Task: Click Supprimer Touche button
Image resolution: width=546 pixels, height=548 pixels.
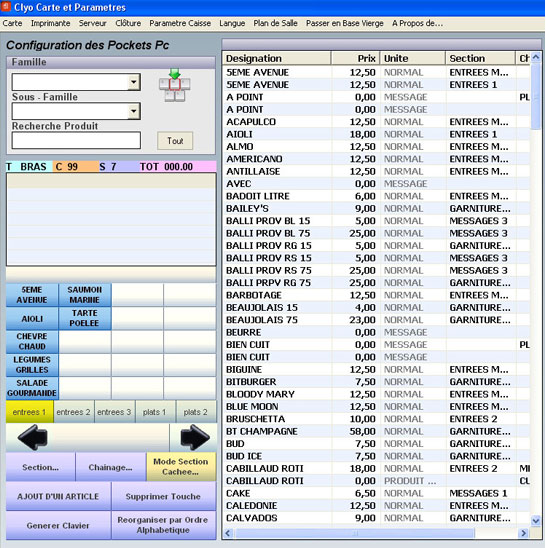Action: (163, 496)
